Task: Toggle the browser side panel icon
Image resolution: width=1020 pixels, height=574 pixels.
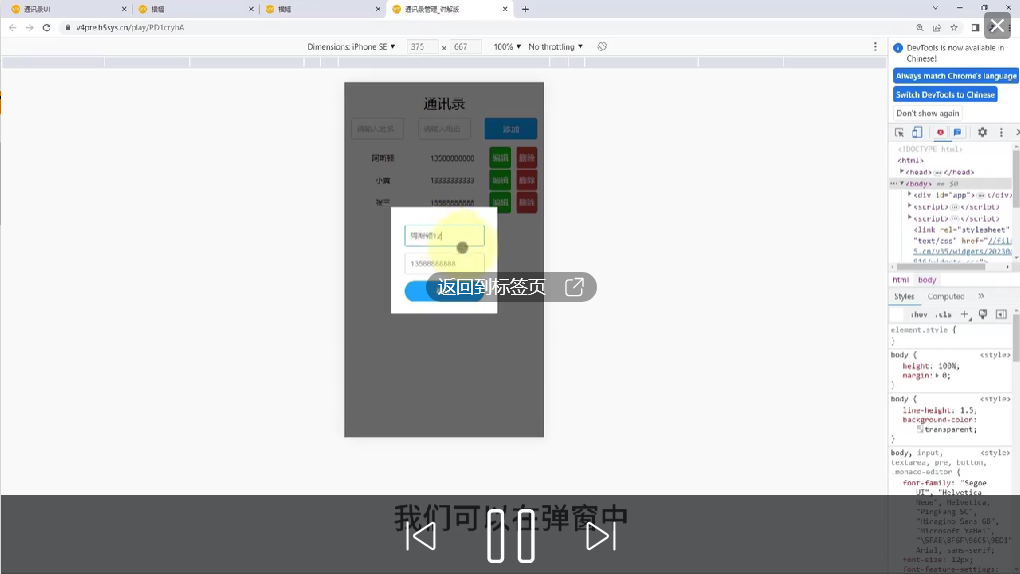Action: (975, 27)
